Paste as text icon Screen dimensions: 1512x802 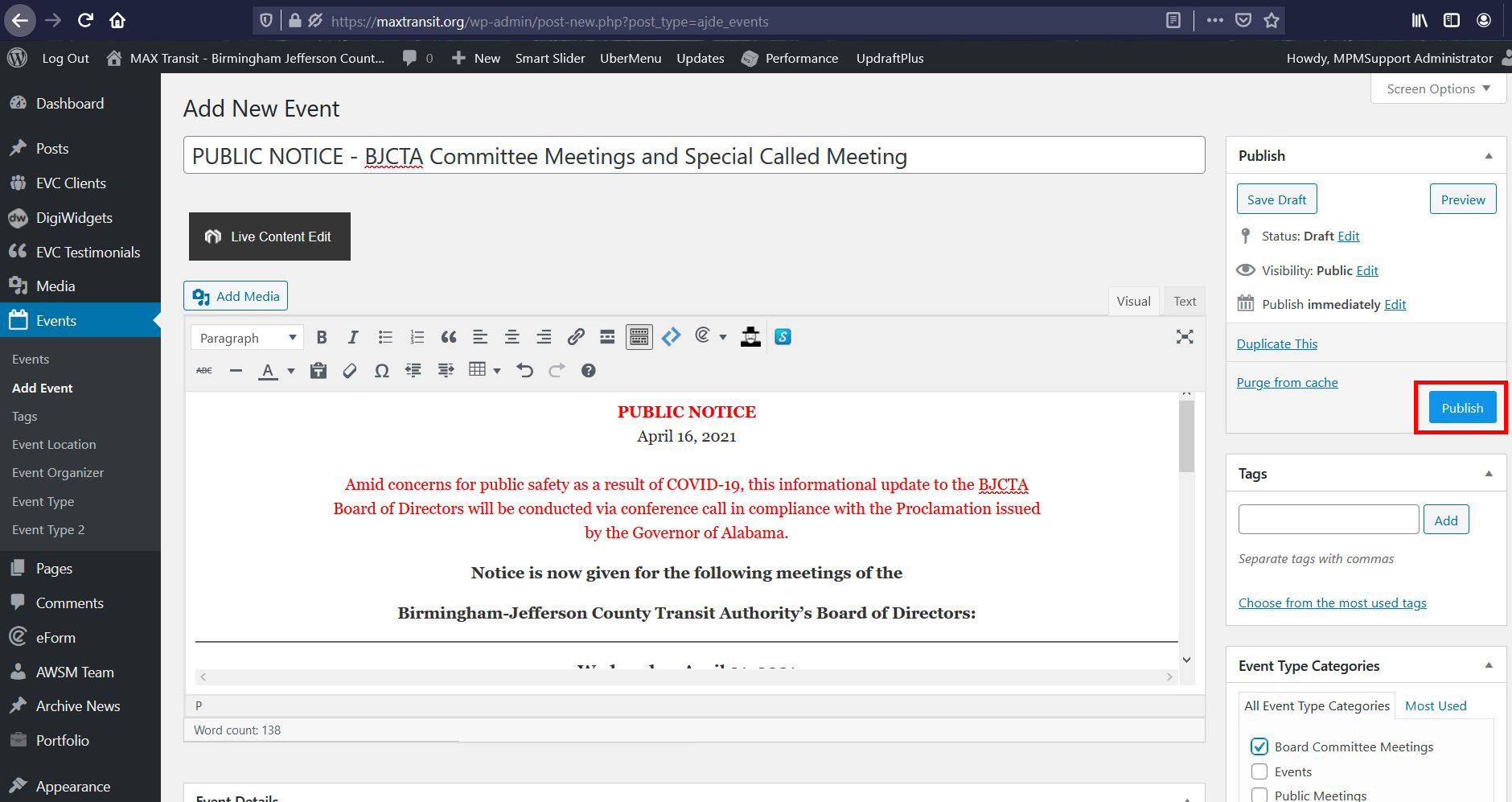pos(318,371)
